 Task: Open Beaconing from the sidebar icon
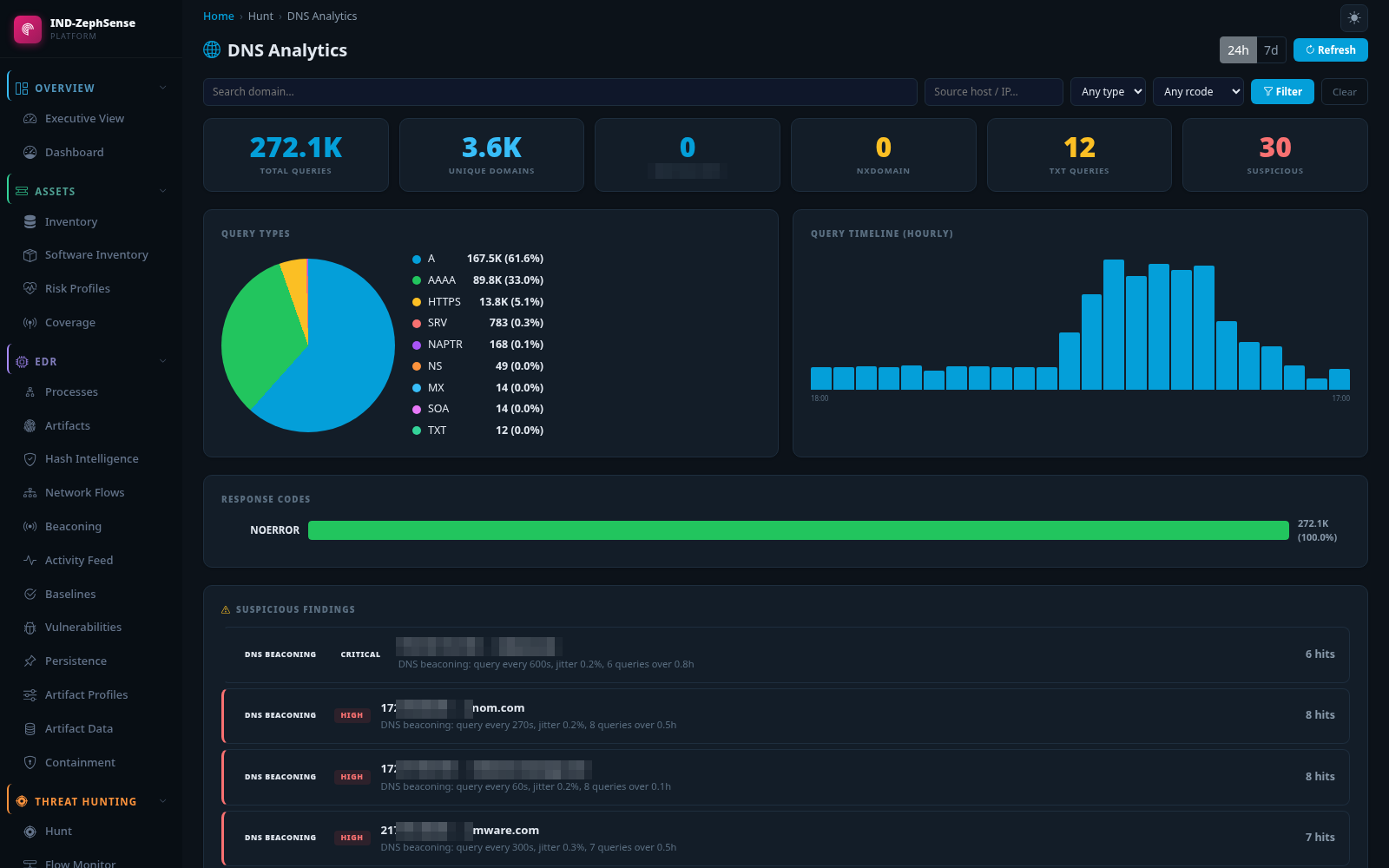coord(30,527)
